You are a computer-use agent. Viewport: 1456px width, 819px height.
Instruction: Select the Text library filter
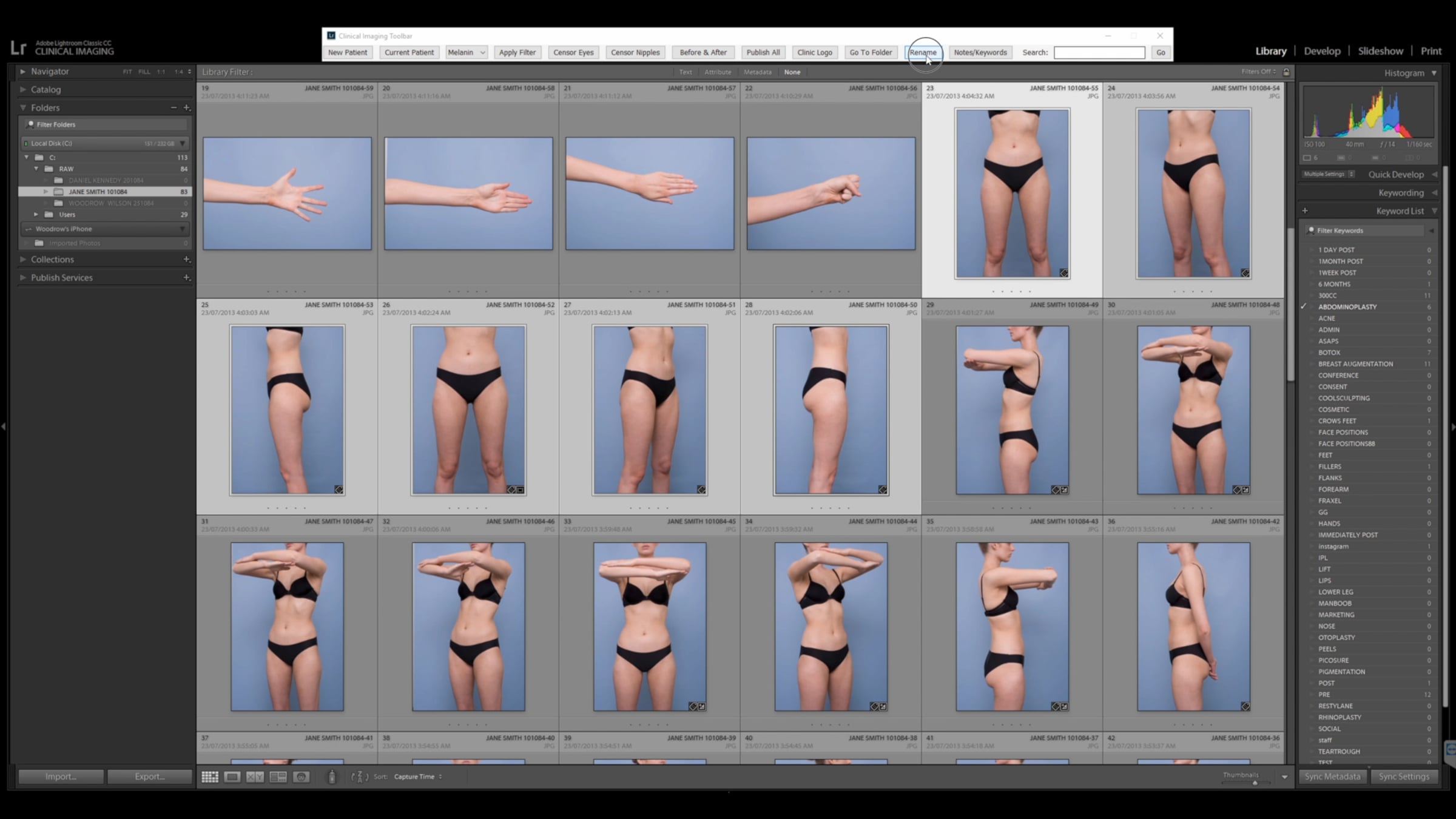coord(685,72)
